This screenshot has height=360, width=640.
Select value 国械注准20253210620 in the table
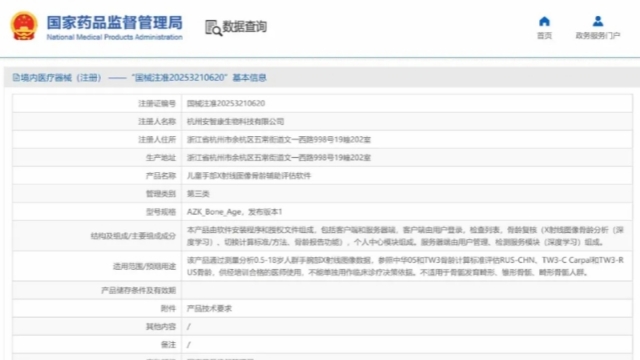[226, 104]
